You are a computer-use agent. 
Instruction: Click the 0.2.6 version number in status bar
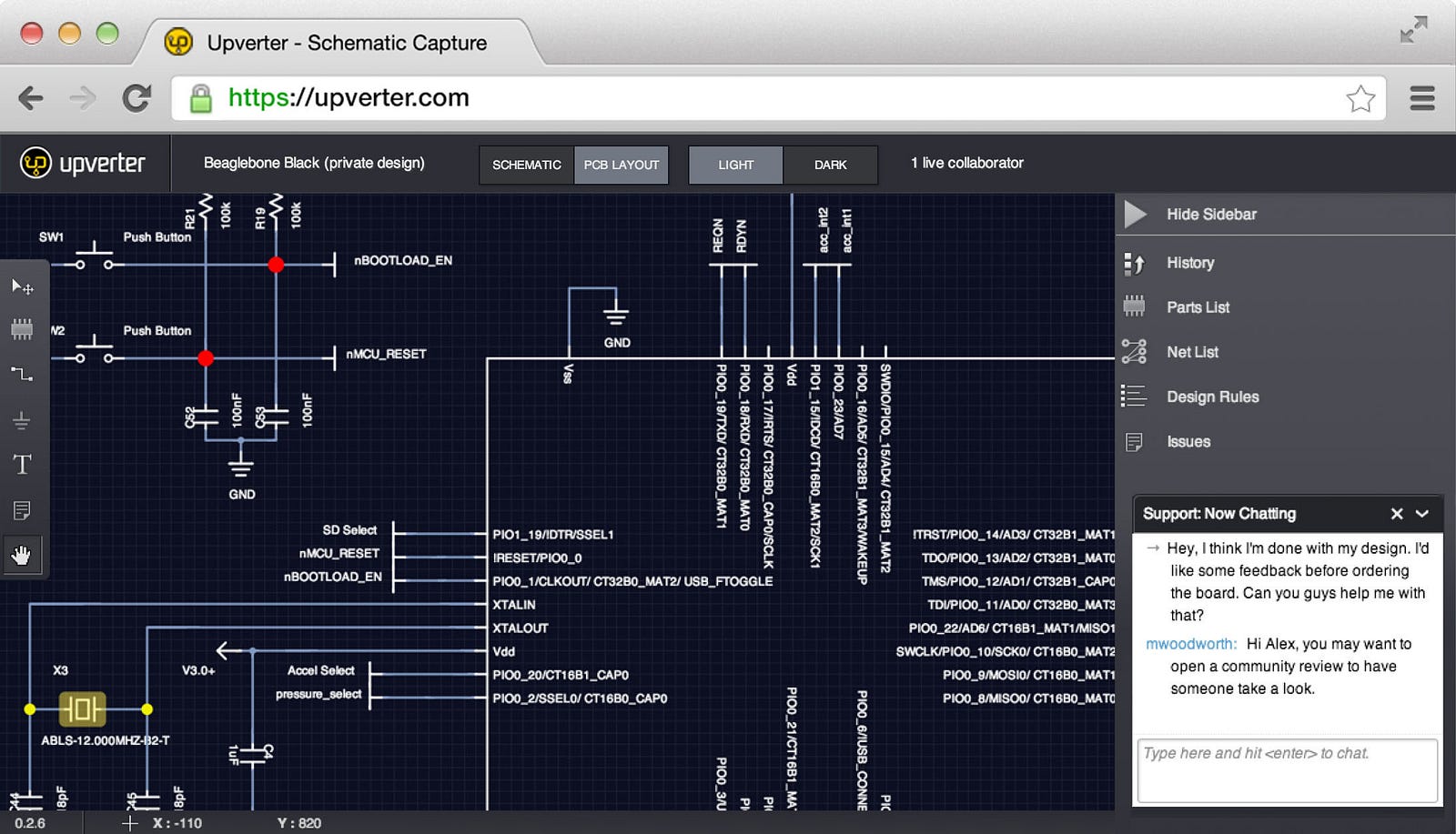[x=30, y=823]
